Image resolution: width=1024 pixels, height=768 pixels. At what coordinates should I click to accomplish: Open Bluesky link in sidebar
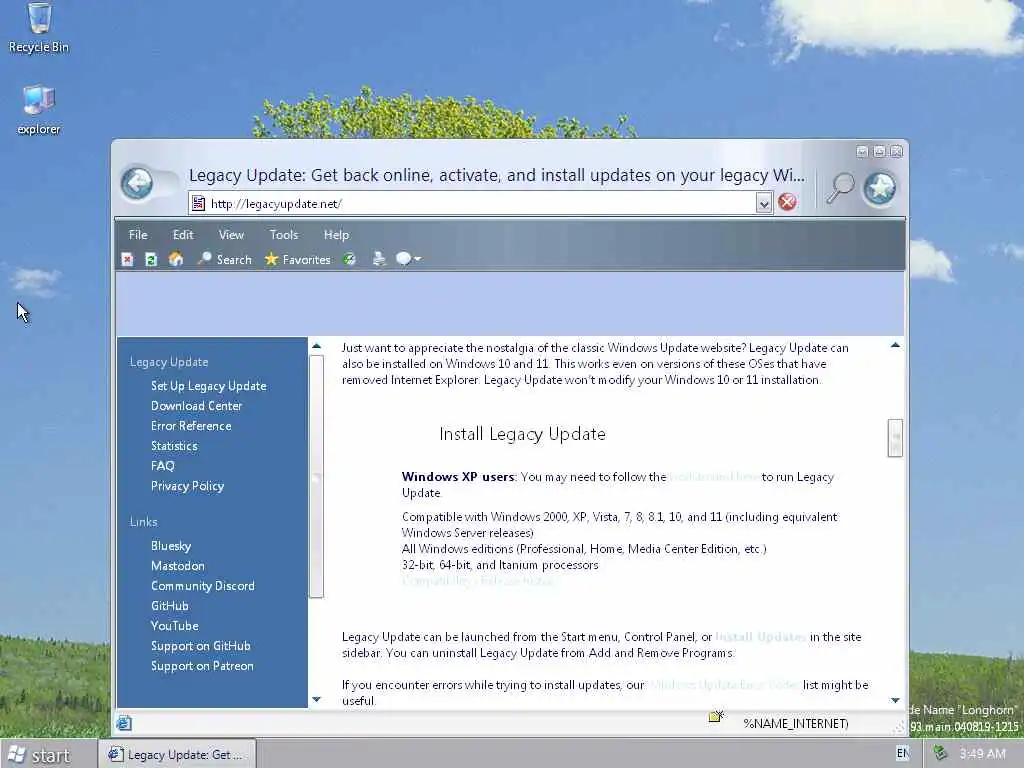170,546
